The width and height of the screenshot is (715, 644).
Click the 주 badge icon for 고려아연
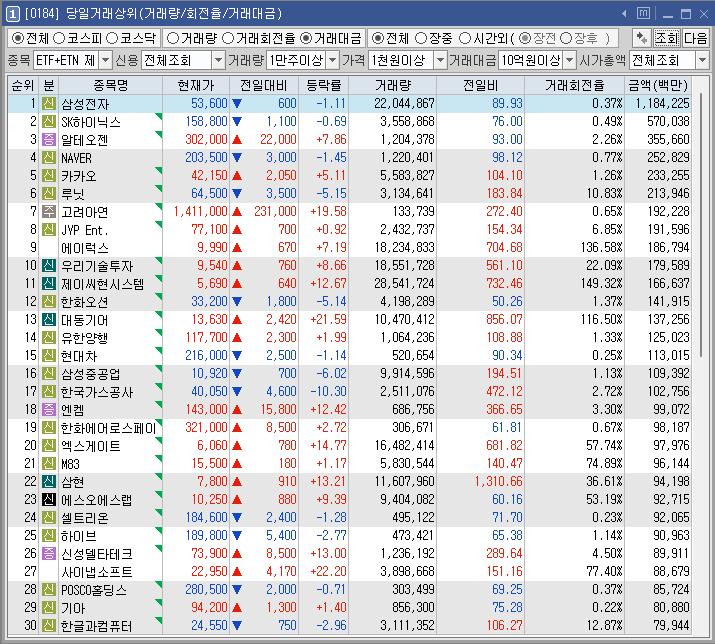click(x=49, y=212)
